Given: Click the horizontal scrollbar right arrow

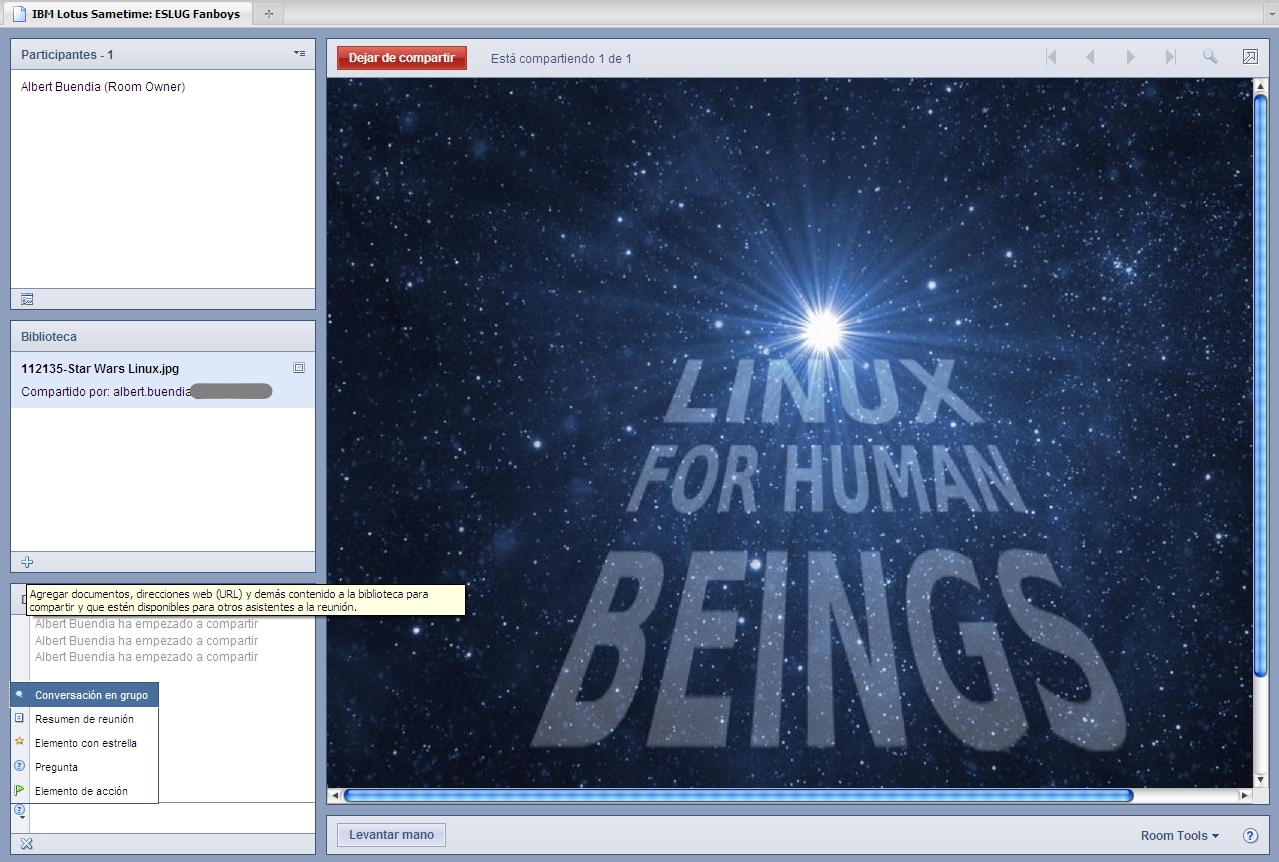Looking at the screenshot, I should pyautogui.click(x=1245, y=796).
